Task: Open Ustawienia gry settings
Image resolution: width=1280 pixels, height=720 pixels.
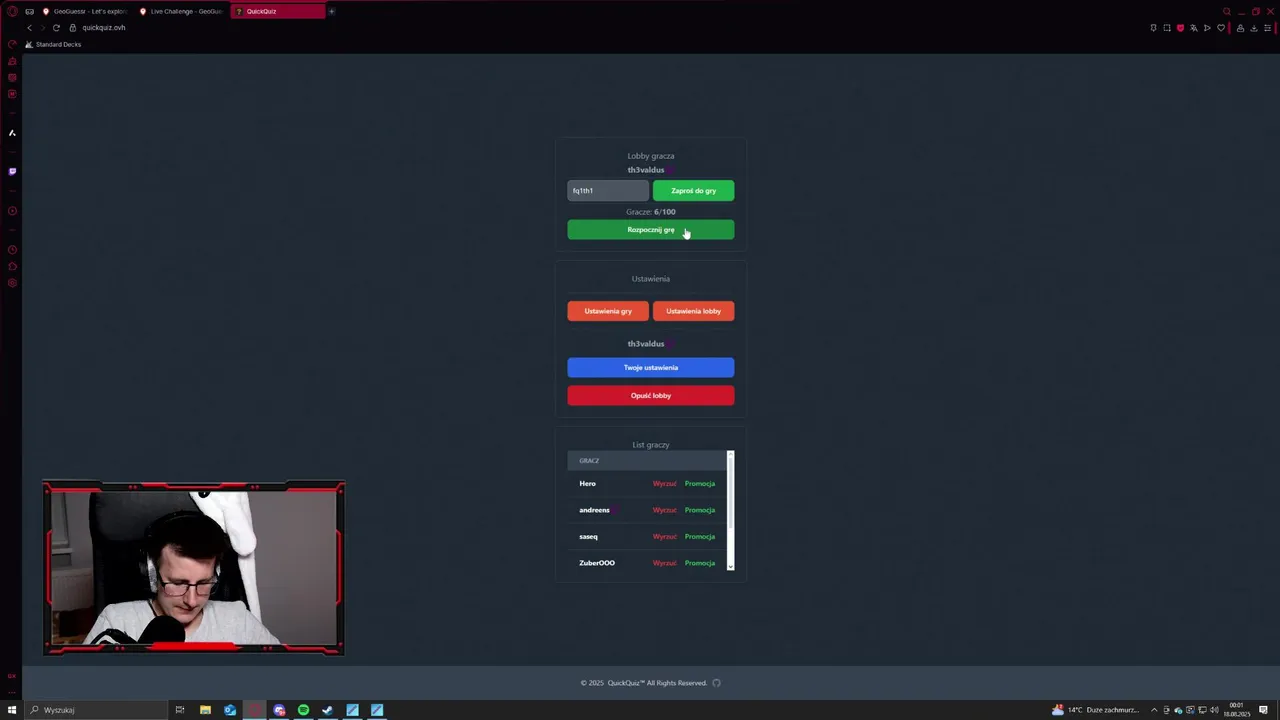Action: point(608,311)
